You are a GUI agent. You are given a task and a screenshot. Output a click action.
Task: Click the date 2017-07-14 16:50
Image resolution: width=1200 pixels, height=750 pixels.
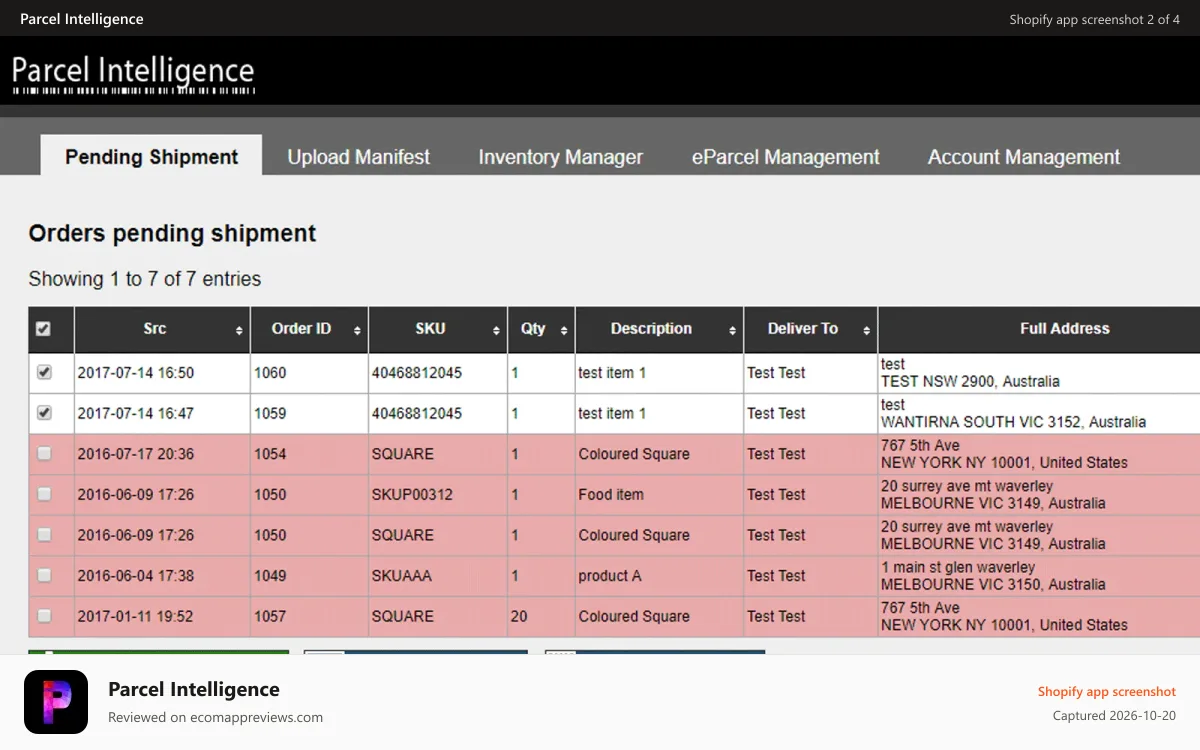(x=136, y=372)
